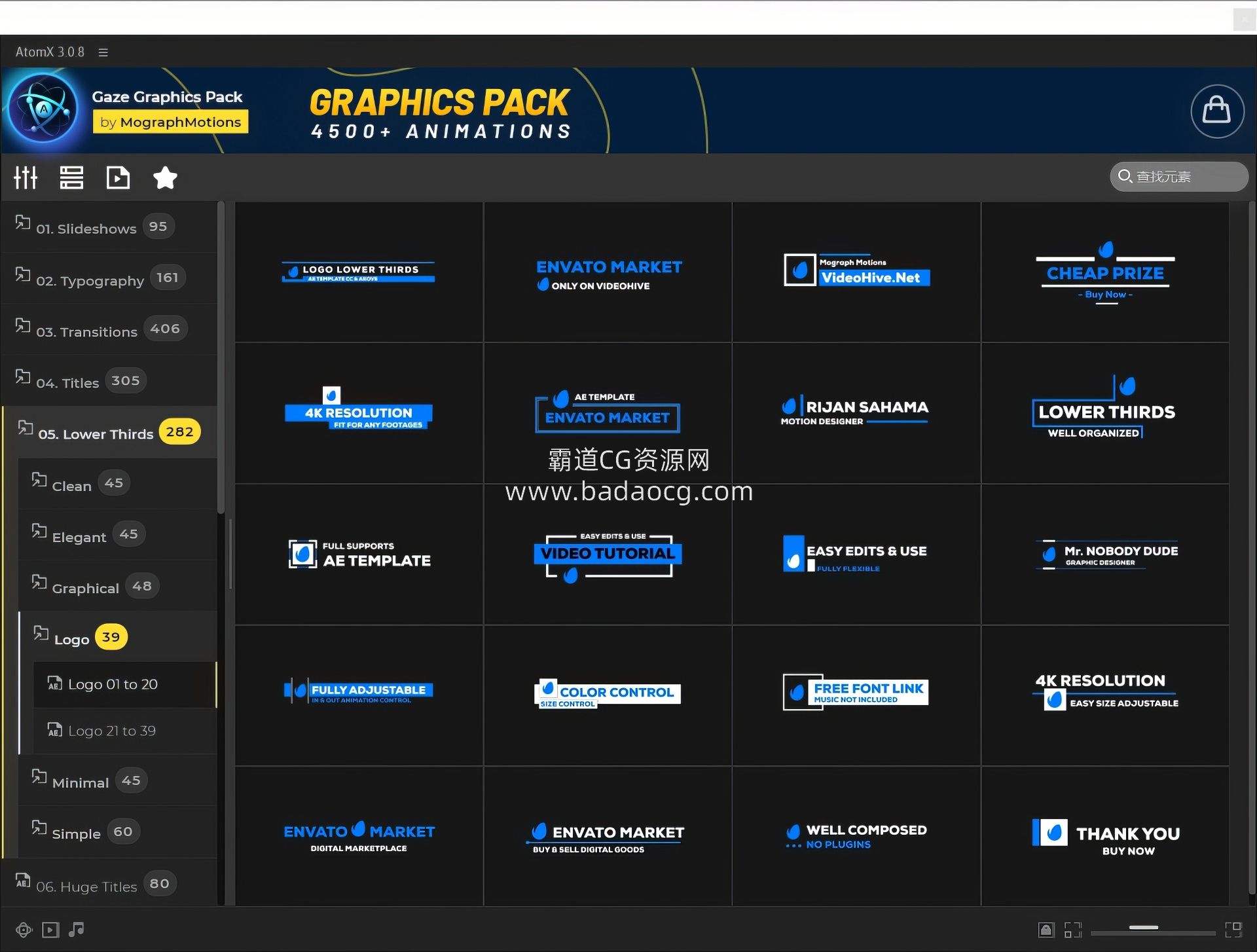1257x952 pixels.
Task: Expand the 01. Slideshows category
Action: tap(109, 227)
